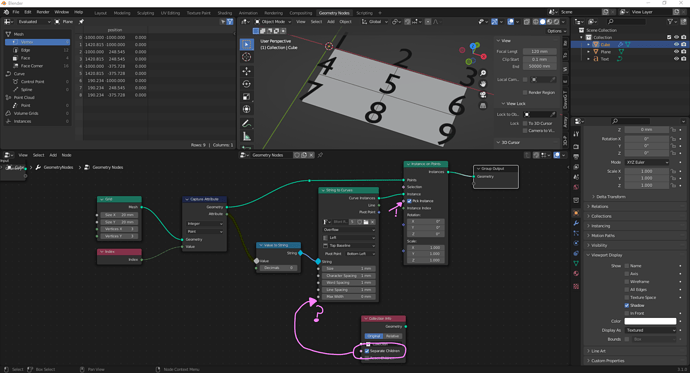The width and height of the screenshot is (690, 373).
Task: Adjust the Focal Length field
Action: (x=540, y=51)
